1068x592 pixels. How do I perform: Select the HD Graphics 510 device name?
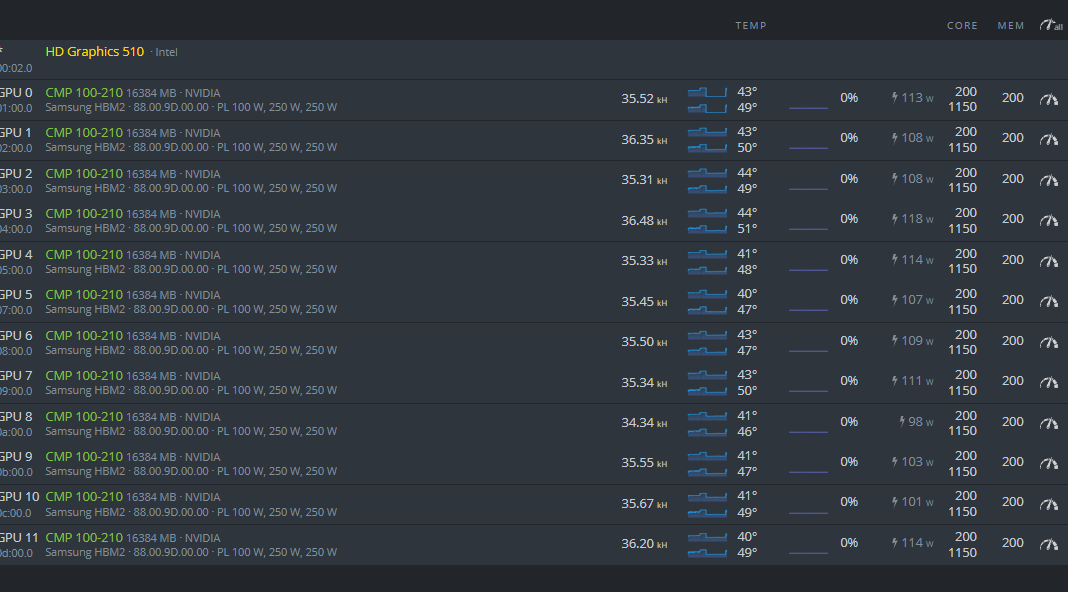coord(95,51)
